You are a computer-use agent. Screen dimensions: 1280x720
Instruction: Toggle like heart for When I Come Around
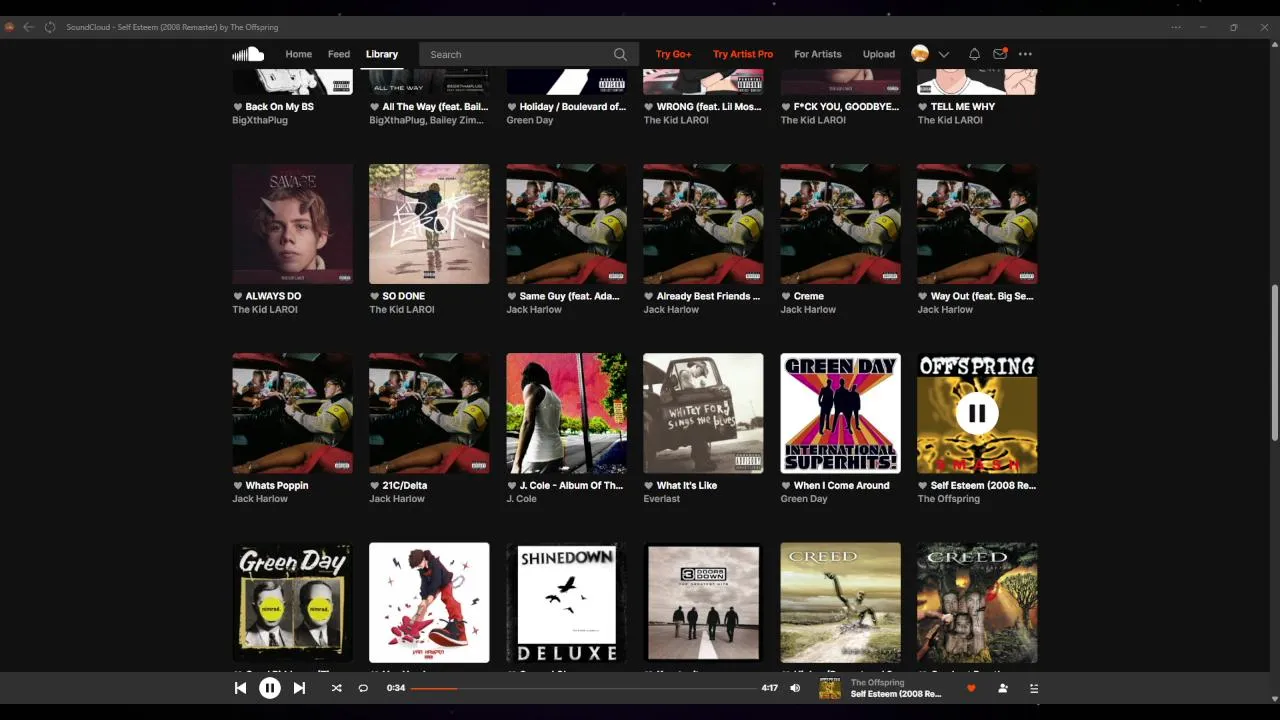786,486
